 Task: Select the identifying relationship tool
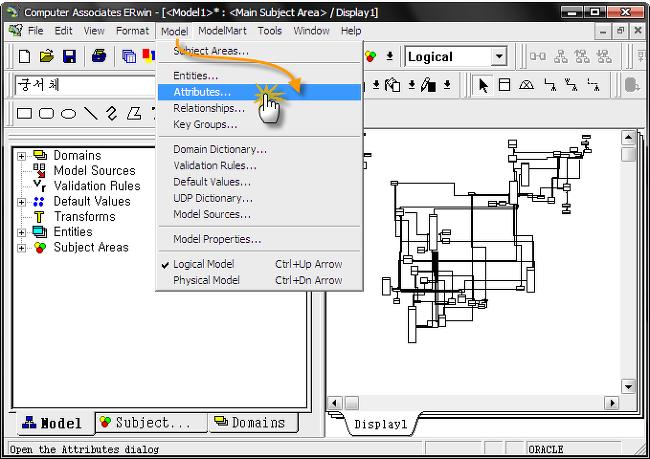point(550,85)
